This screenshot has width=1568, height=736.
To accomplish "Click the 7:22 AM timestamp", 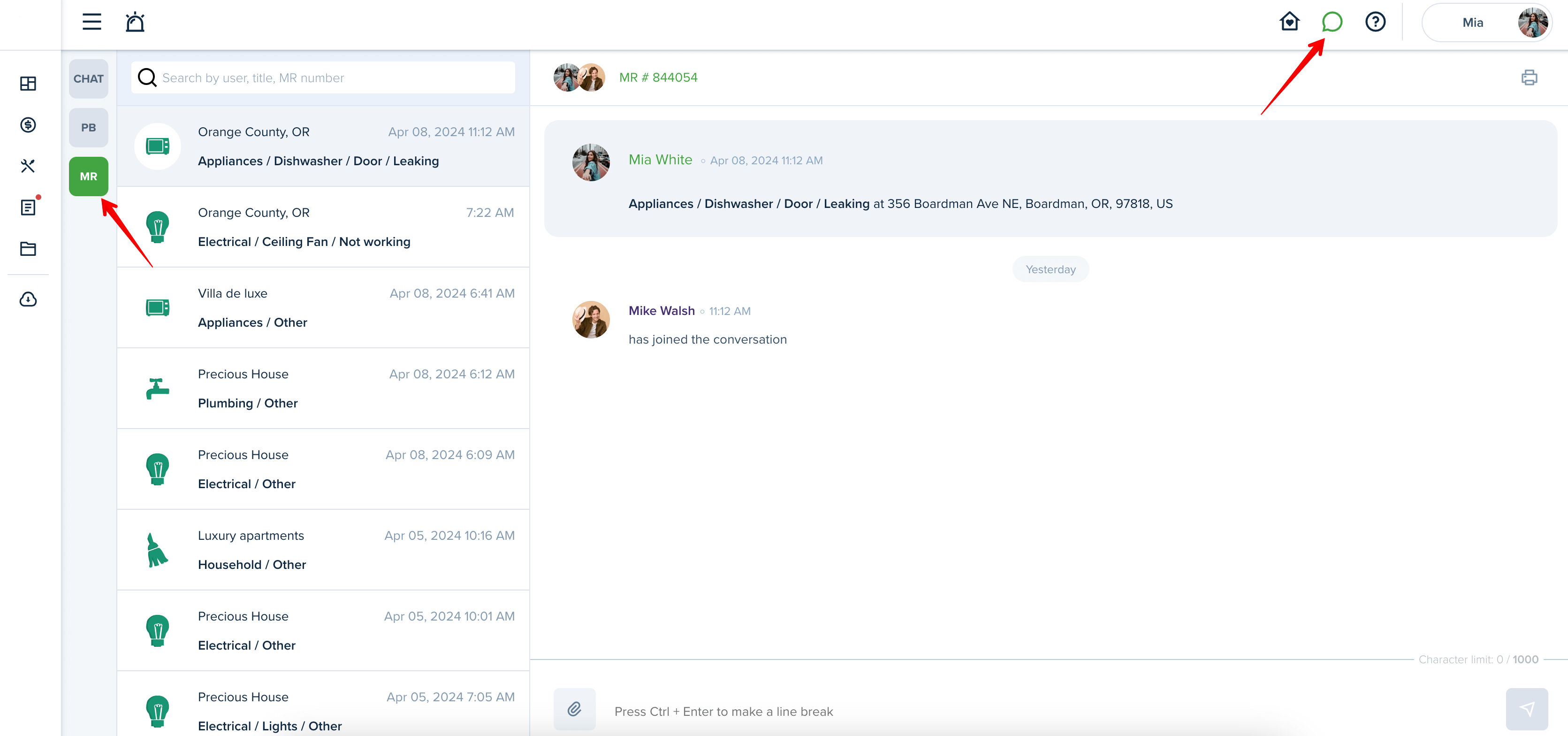I will pos(490,213).
